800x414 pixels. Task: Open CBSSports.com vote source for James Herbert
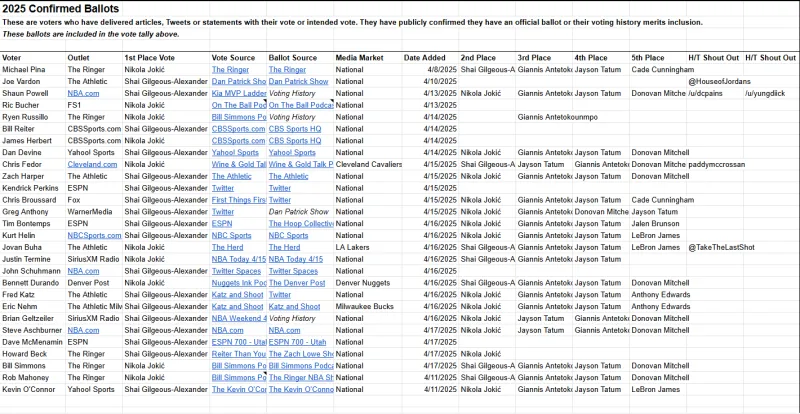coord(238,140)
